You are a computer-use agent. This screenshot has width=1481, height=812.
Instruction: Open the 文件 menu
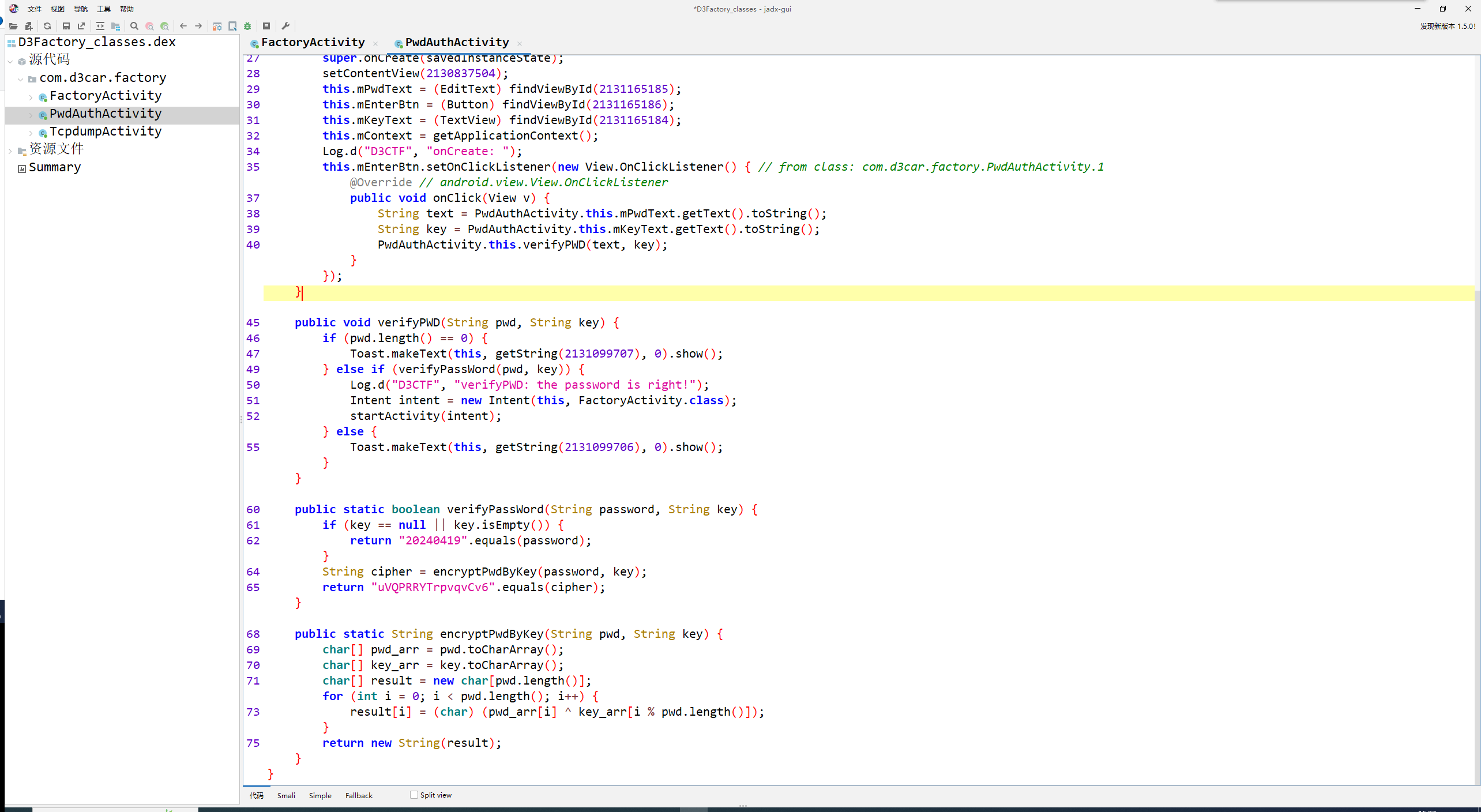35,9
